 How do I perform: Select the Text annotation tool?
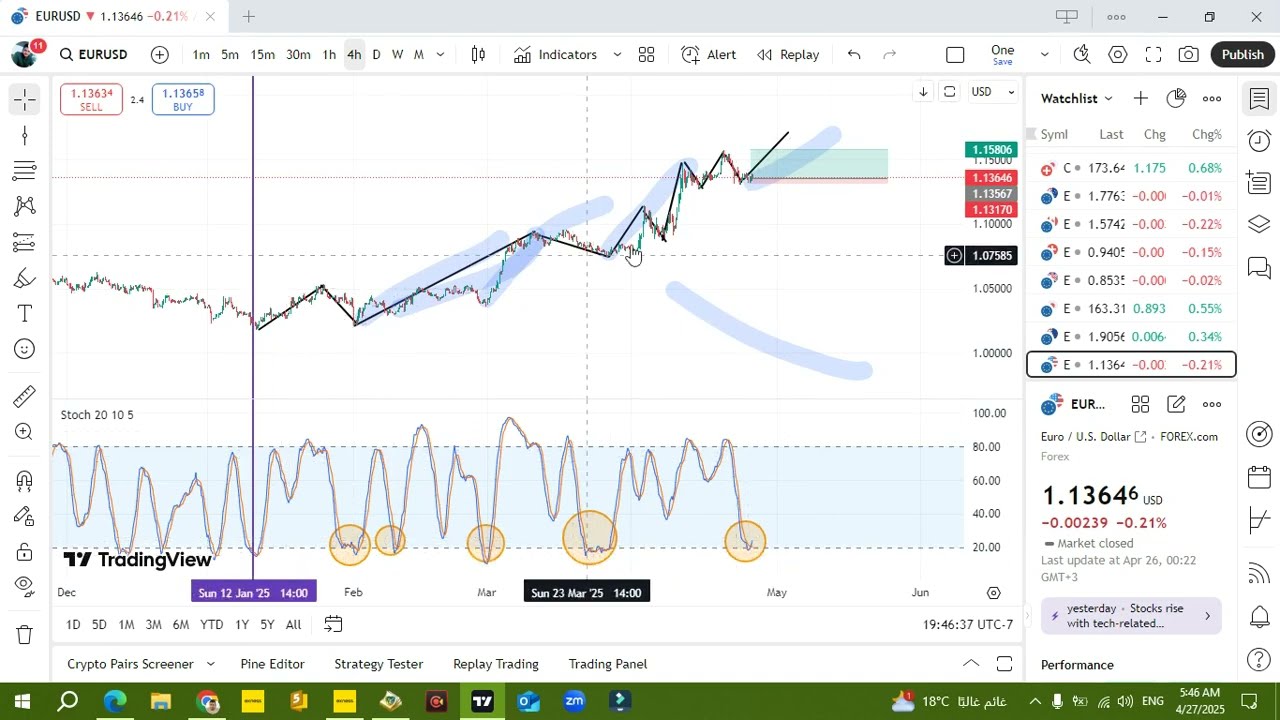click(25, 314)
